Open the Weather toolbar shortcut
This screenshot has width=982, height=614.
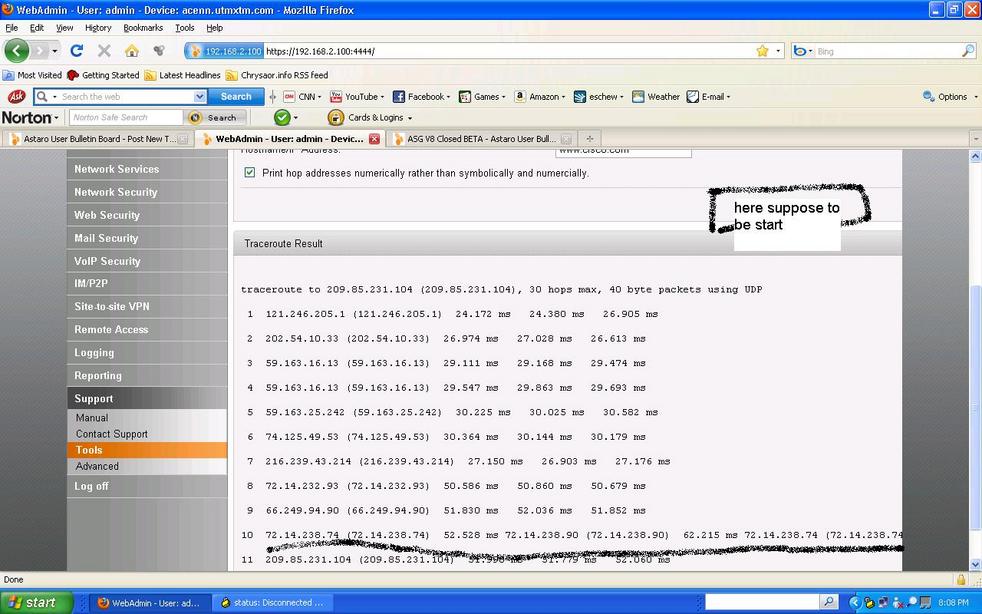[x=656, y=96]
